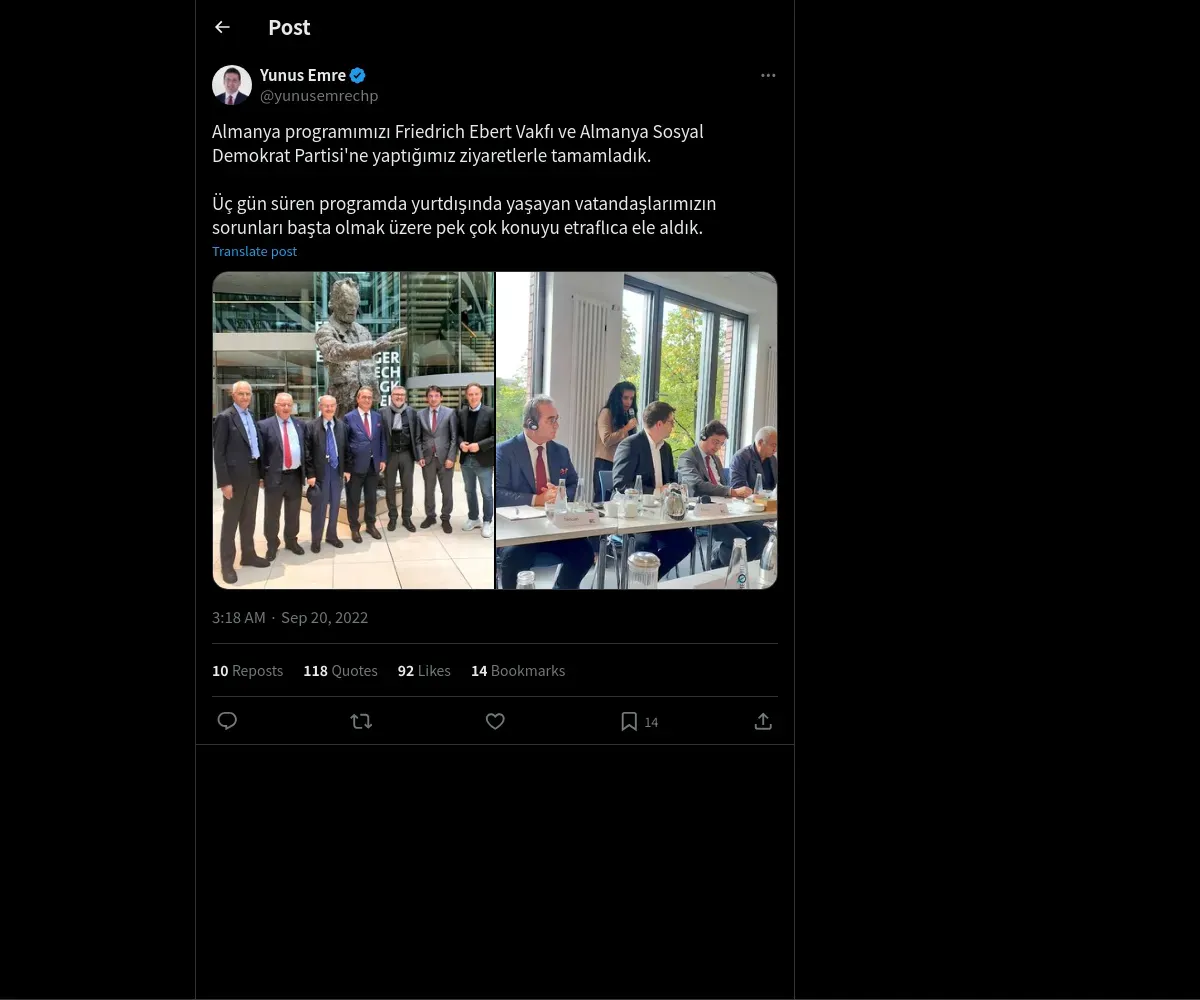1200x1000 pixels.
Task: Click the blue verified badge
Action: click(358, 76)
